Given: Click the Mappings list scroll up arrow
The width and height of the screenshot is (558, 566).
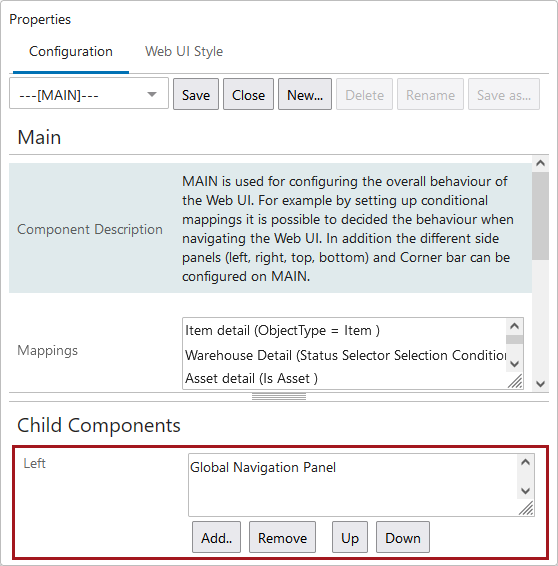Looking at the screenshot, I should (514, 326).
